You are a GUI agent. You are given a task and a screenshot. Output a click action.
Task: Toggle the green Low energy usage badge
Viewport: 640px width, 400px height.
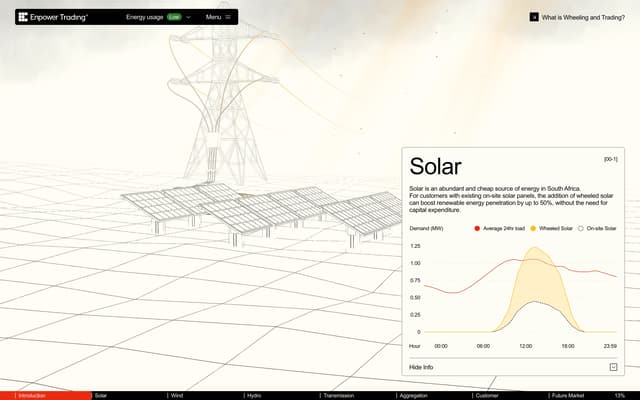tap(174, 17)
